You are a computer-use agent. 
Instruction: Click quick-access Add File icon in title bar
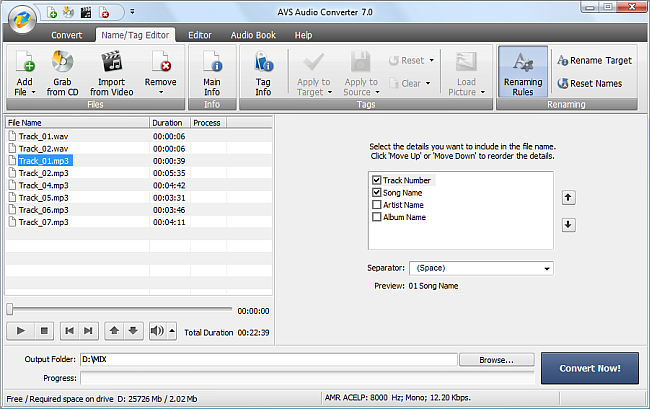click(52, 12)
